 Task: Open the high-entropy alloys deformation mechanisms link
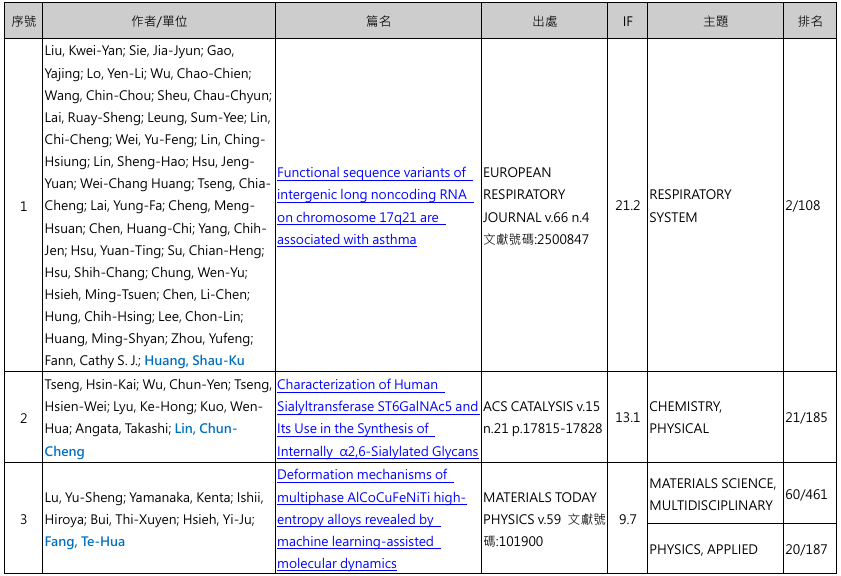click(x=370, y=519)
